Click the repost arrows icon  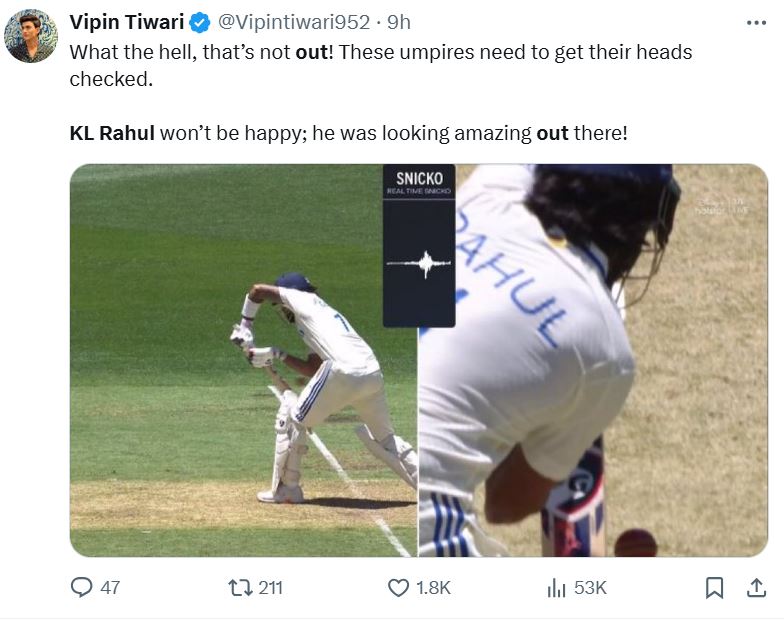click(x=240, y=587)
